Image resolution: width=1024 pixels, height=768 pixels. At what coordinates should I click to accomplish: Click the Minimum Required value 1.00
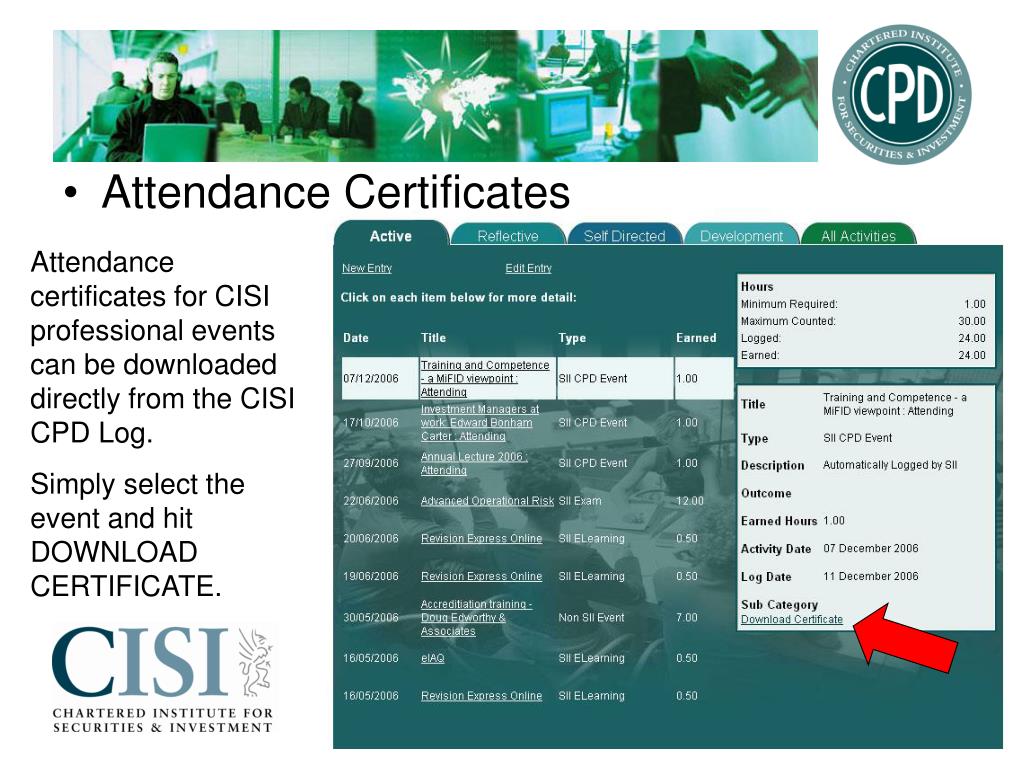point(974,304)
